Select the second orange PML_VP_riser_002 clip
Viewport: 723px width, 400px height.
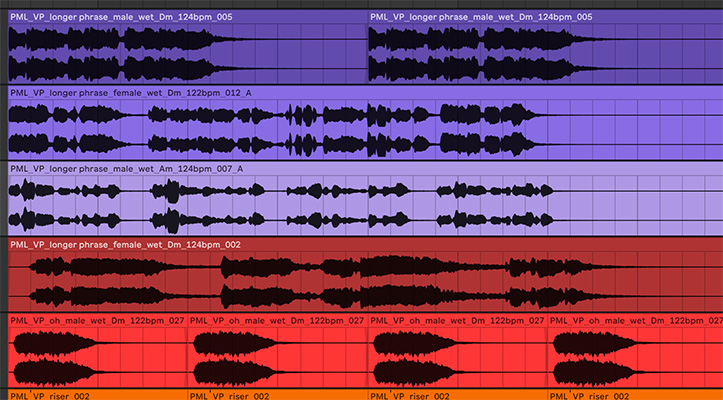[277, 395]
